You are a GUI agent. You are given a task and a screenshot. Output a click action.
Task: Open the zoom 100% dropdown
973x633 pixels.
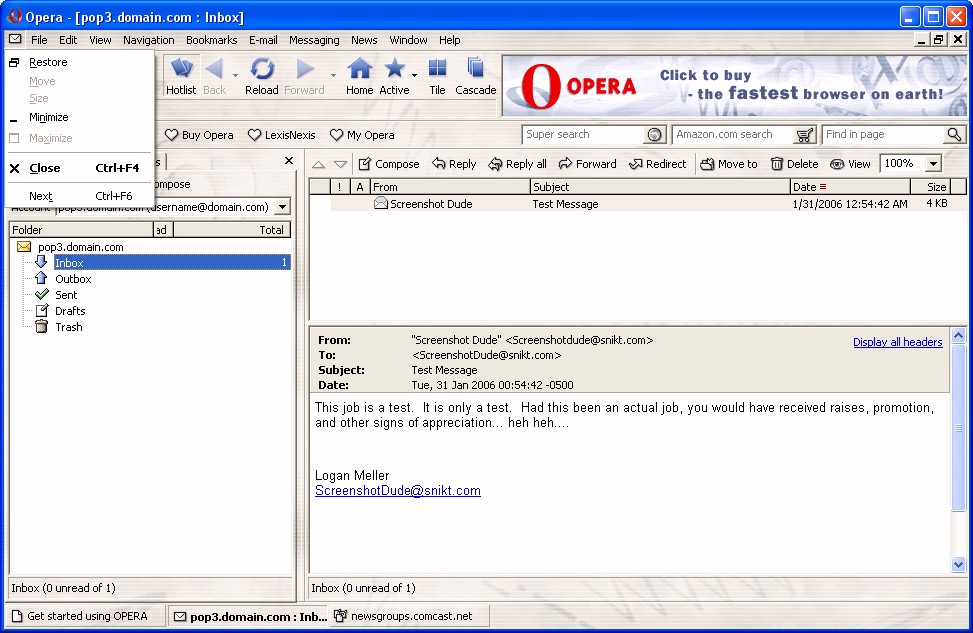(x=933, y=164)
